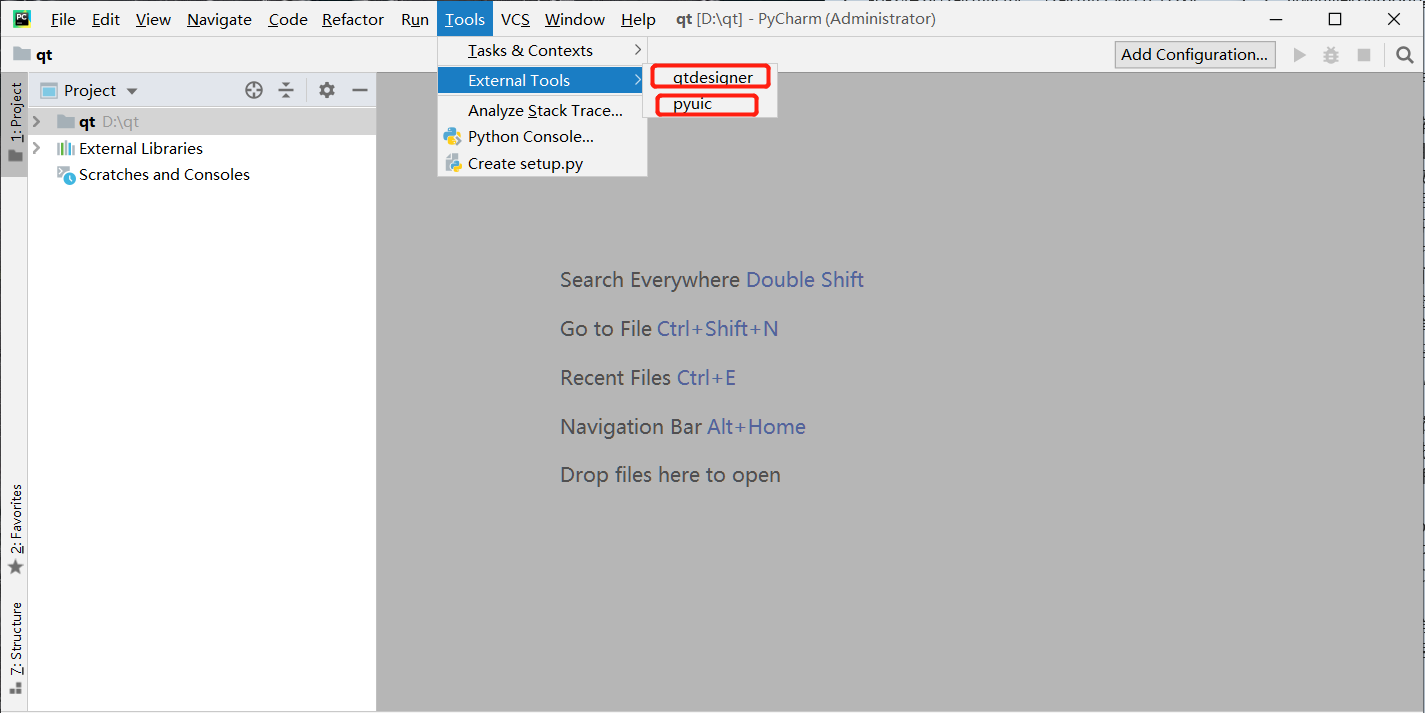
Task: Click the Python Console icon in Tools menu
Action: [452, 136]
